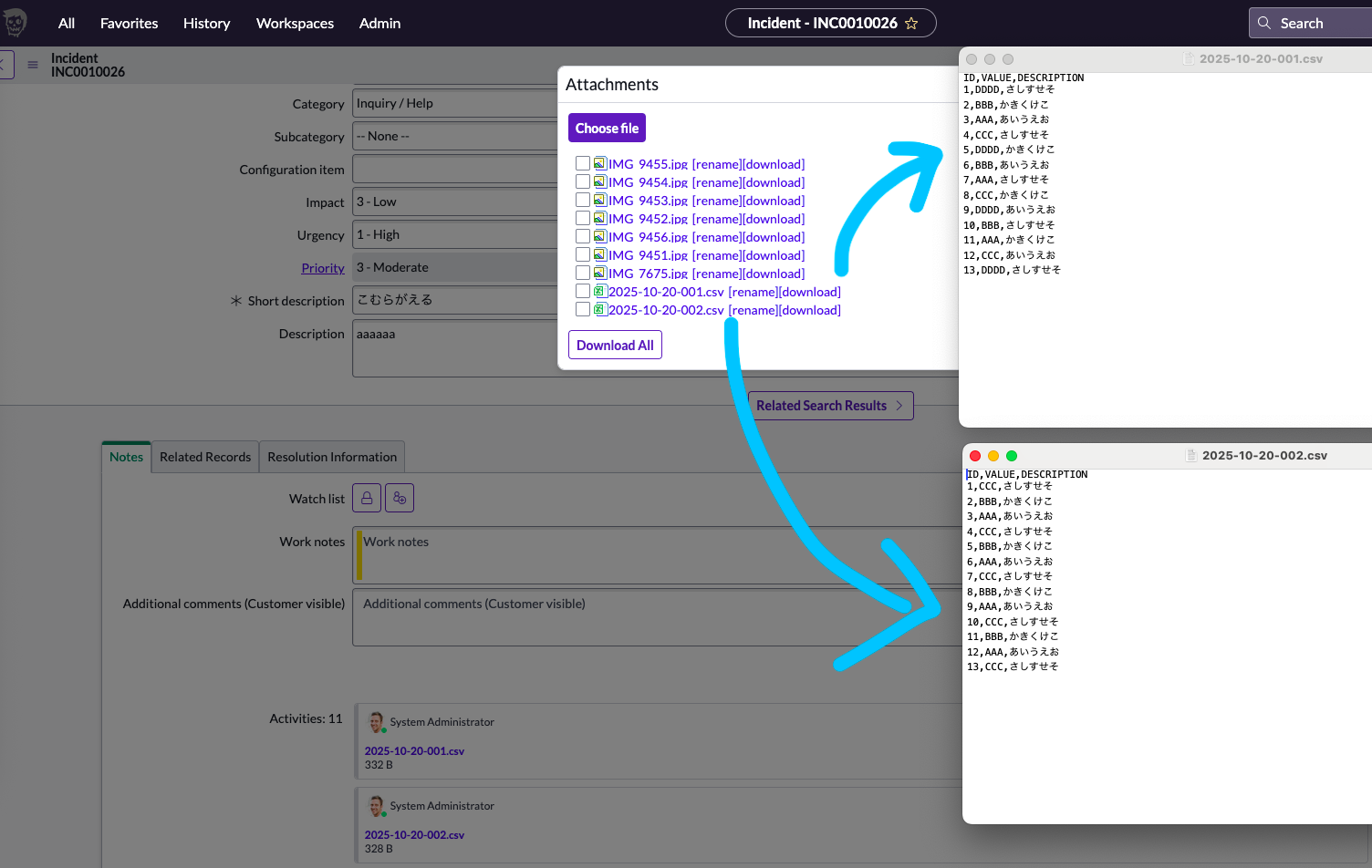Download the 2025-10-20-001.csv attachment
This screenshot has height=868, width=1372.
pyautogui.click(x=810, y=292)
